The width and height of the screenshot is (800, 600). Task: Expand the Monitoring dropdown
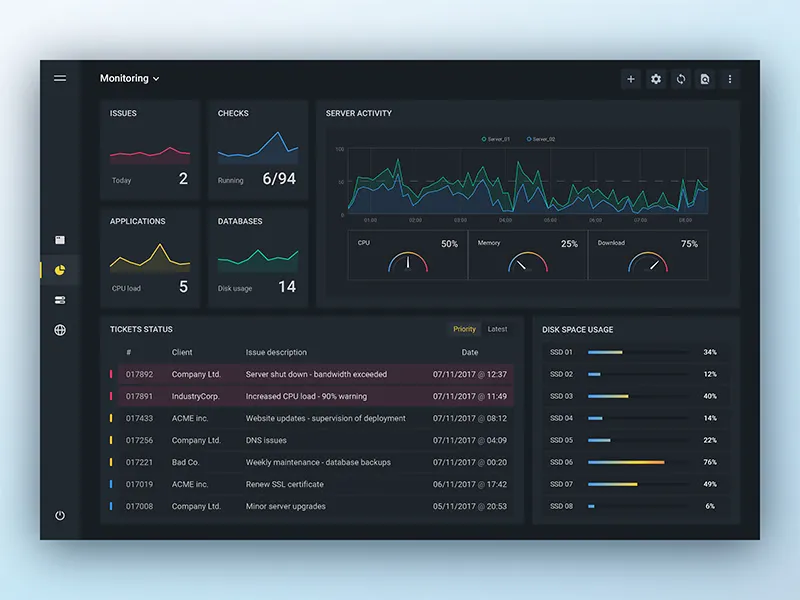(130, 78)
